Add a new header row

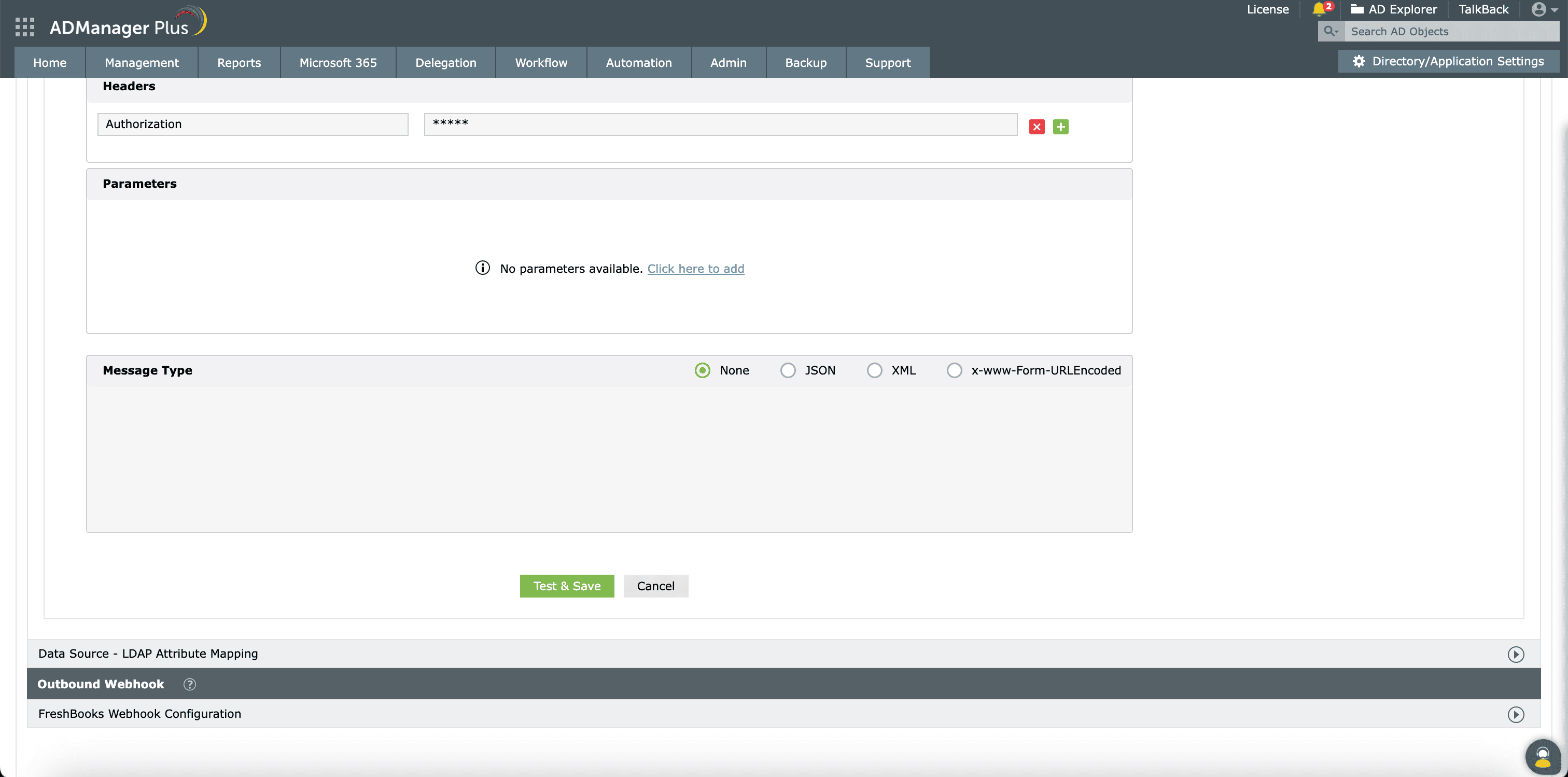click(x=1060, y=127)
